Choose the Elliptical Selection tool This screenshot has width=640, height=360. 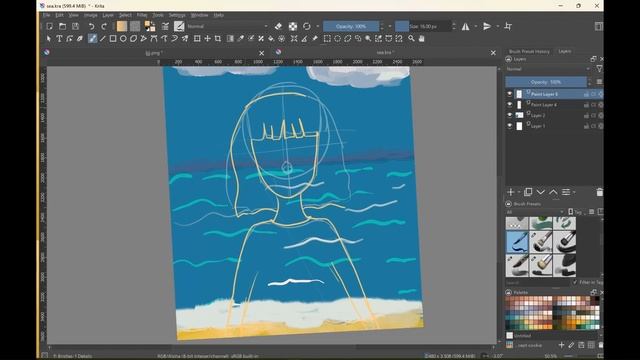pyautogui.click(x=338, y=38)
